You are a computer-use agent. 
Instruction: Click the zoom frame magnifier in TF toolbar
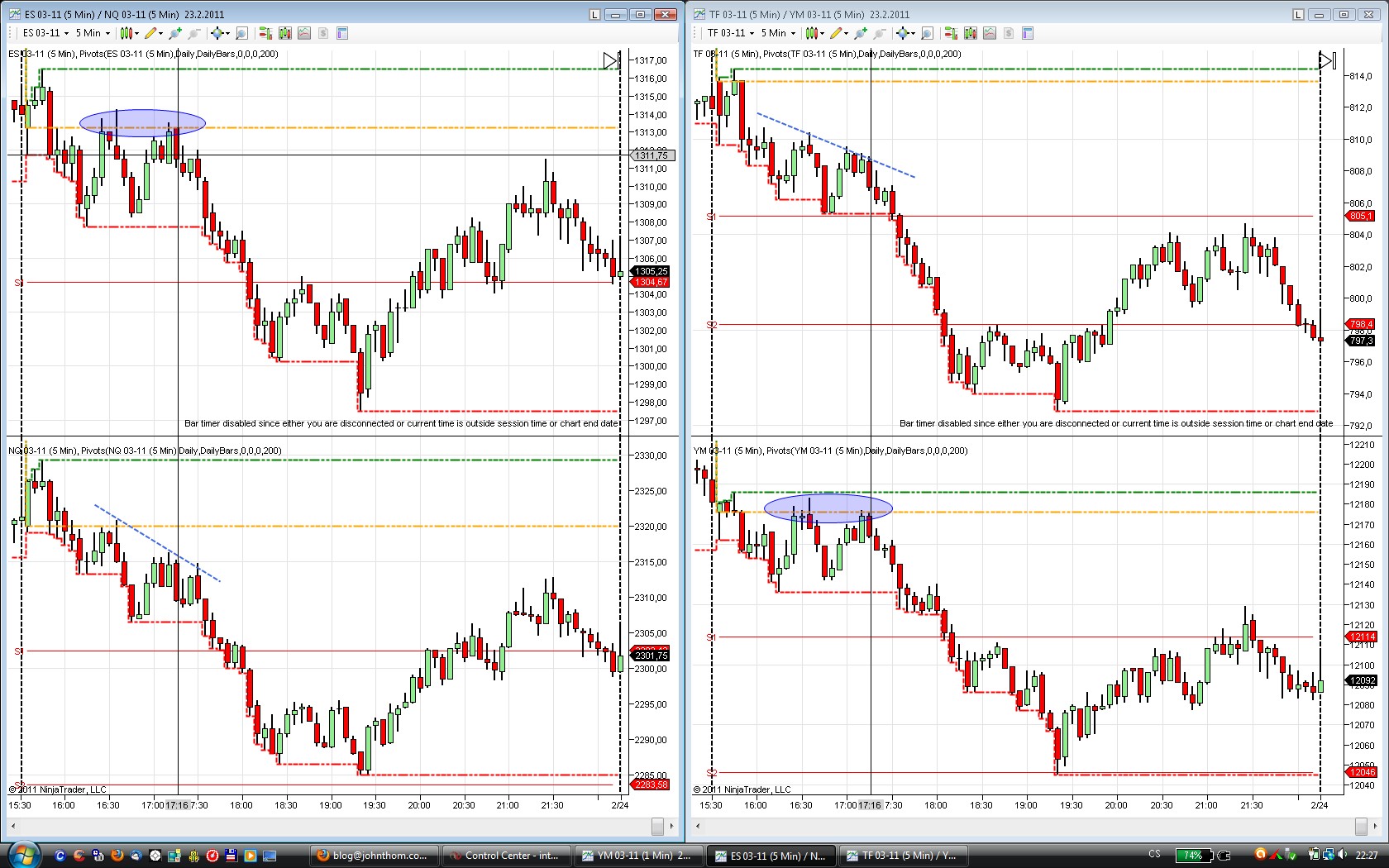pyautogui.click(x=927, y=33)
